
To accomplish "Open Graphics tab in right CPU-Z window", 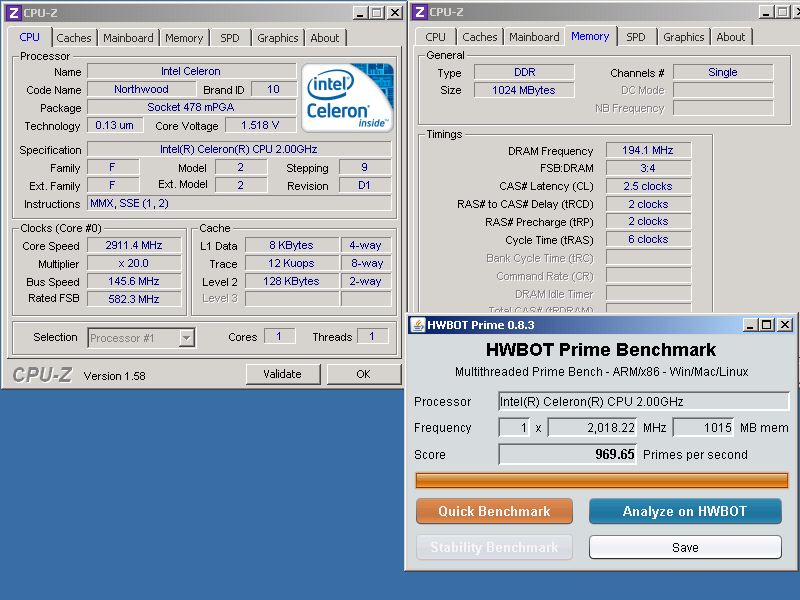I will pos(684,37).
